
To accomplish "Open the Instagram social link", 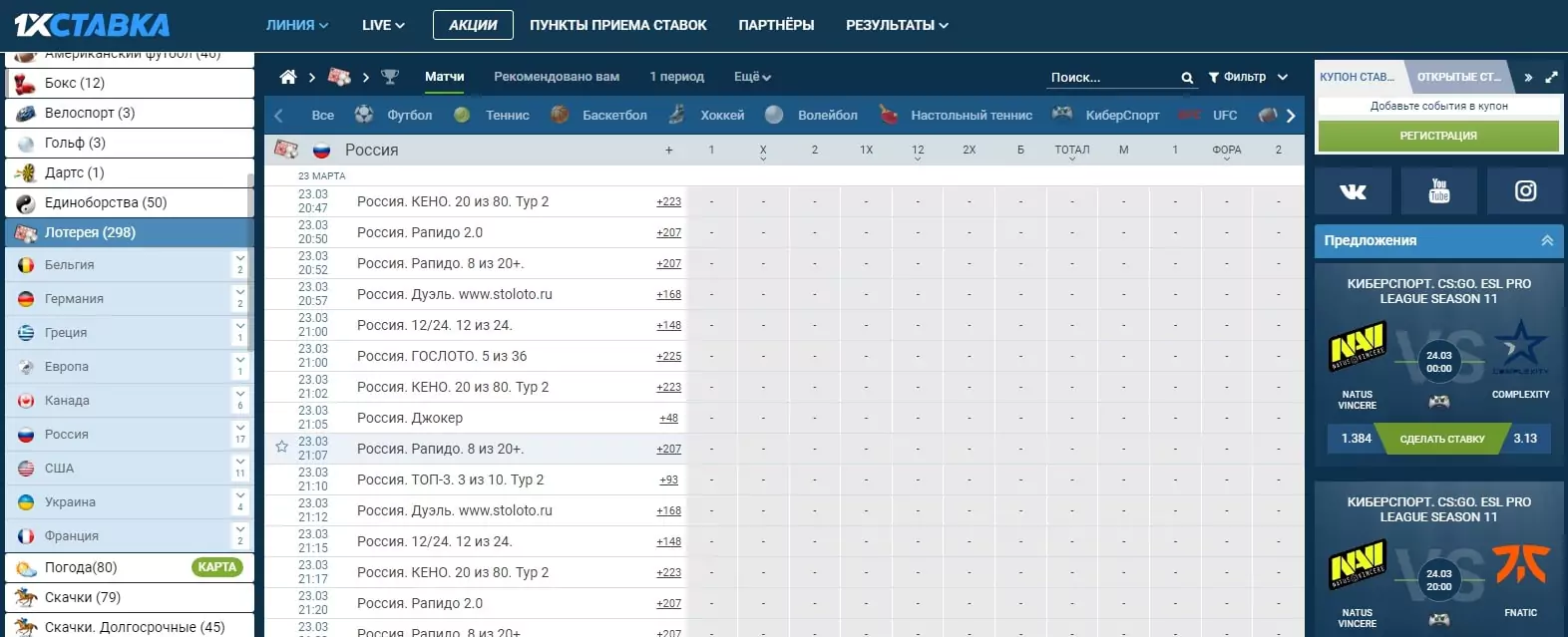I will tap(1525, 191).
